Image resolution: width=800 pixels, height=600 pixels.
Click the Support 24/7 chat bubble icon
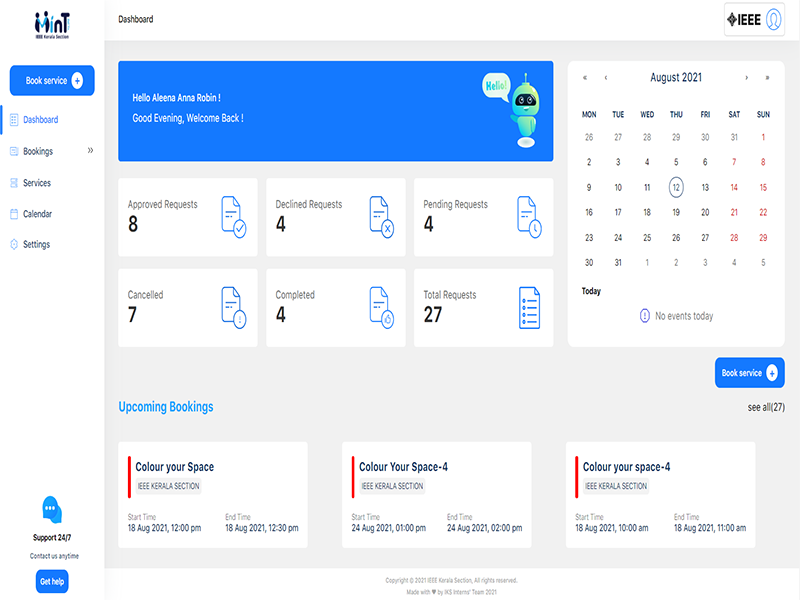click(x=51, y=510)
